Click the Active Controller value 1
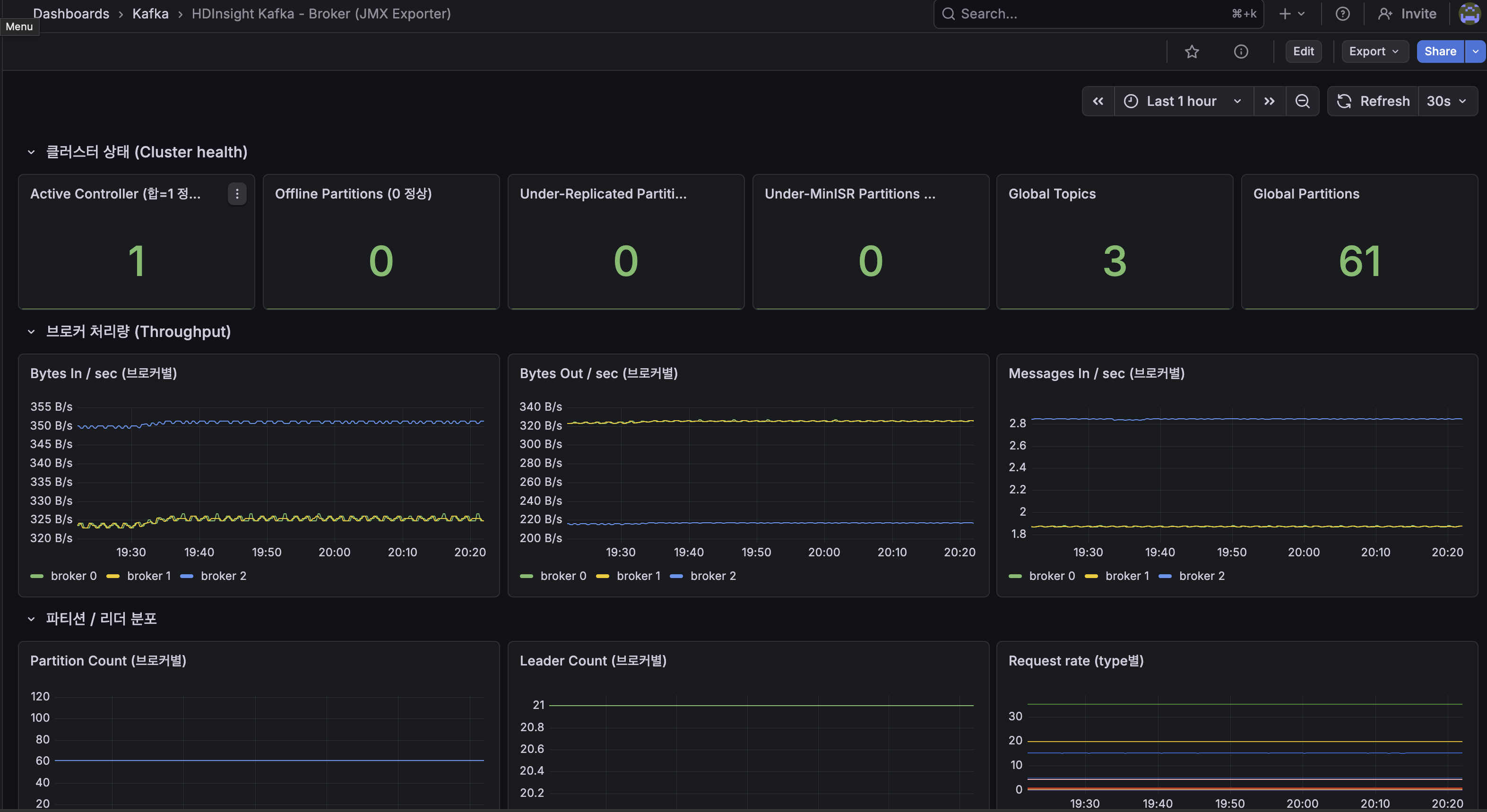 136,261
